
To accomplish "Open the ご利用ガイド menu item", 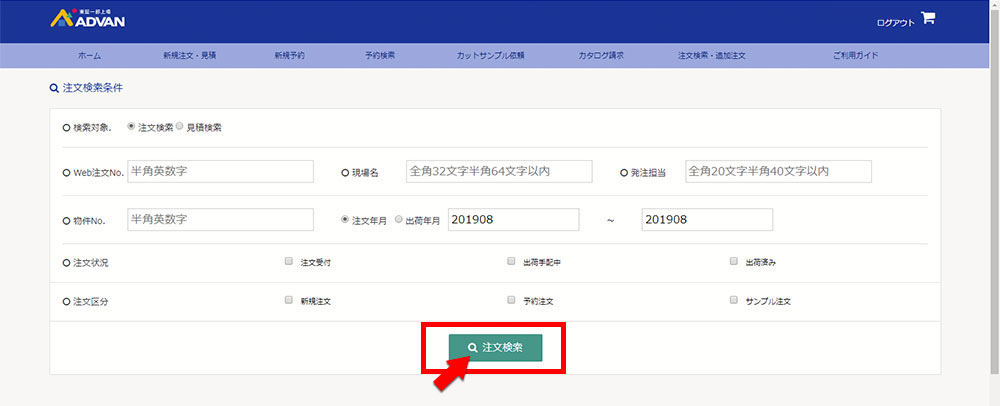I will pyautogui.click(x=855, y=56).
